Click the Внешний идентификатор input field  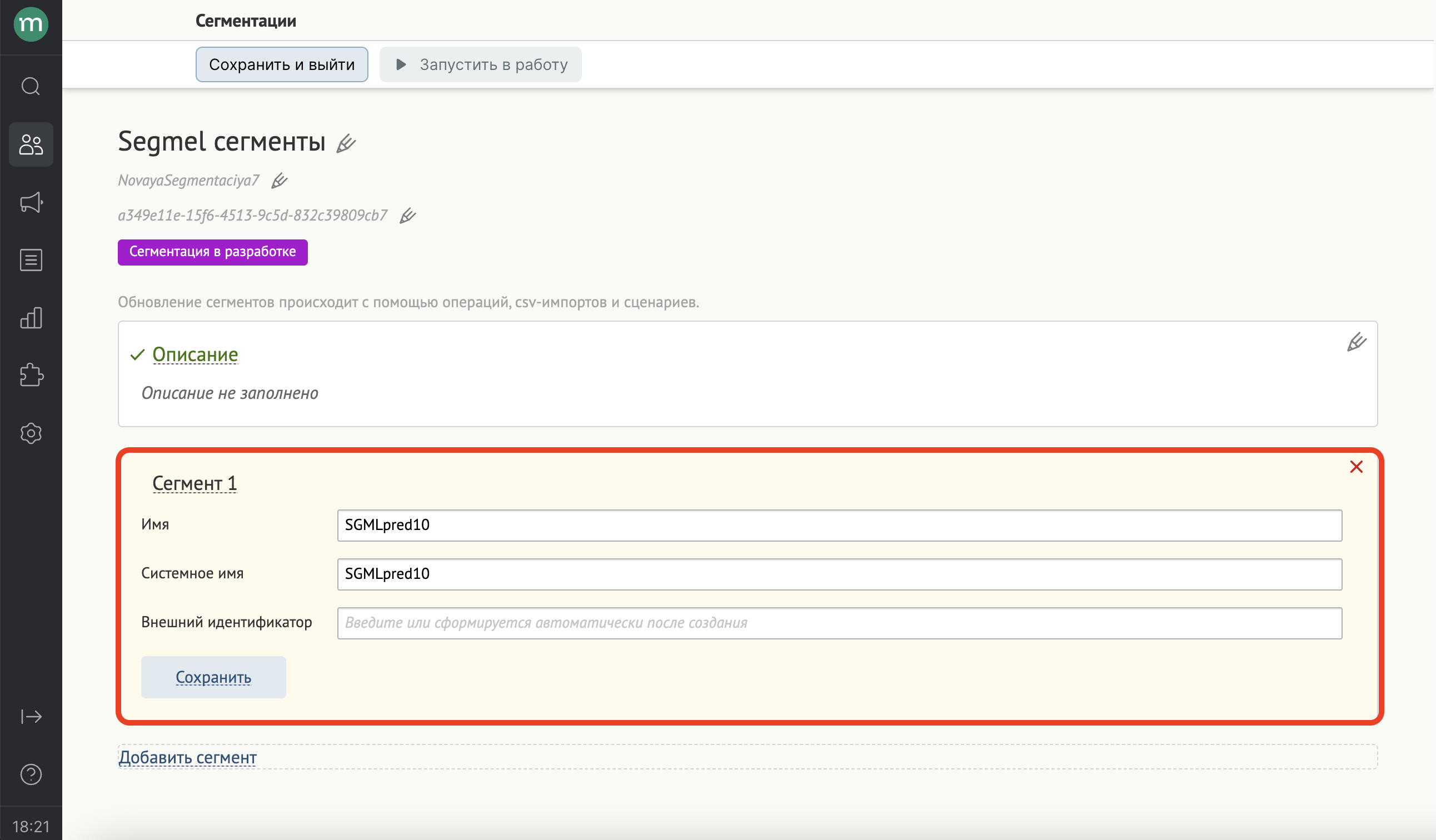(839, 623)
